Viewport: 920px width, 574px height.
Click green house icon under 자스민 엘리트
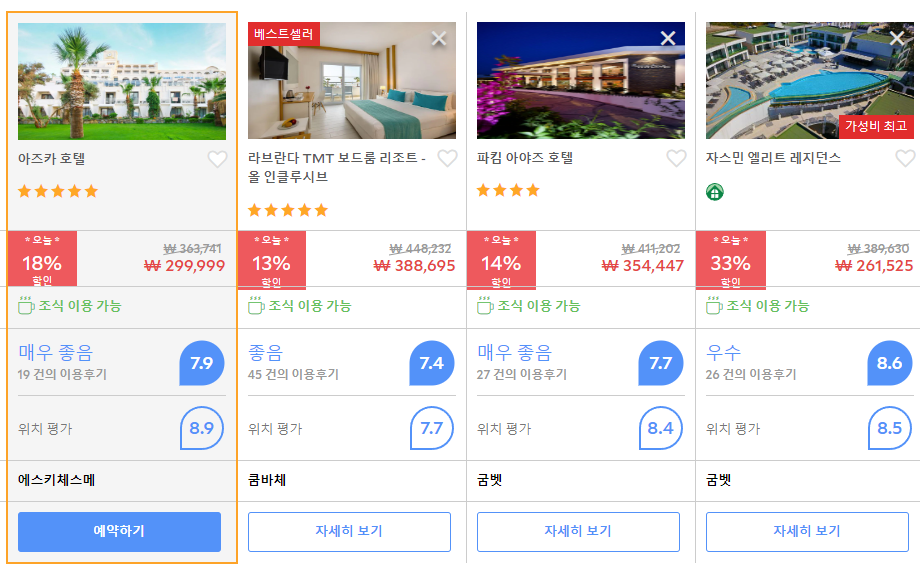715,192
